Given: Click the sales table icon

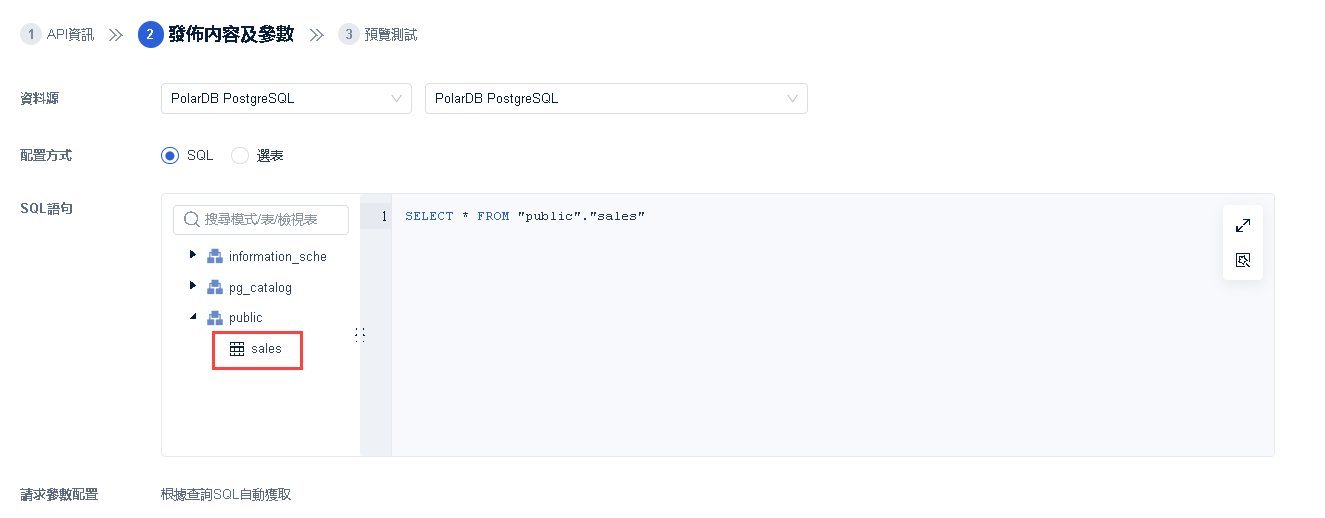Looking at the screenshot, I should tap(237, 349).
